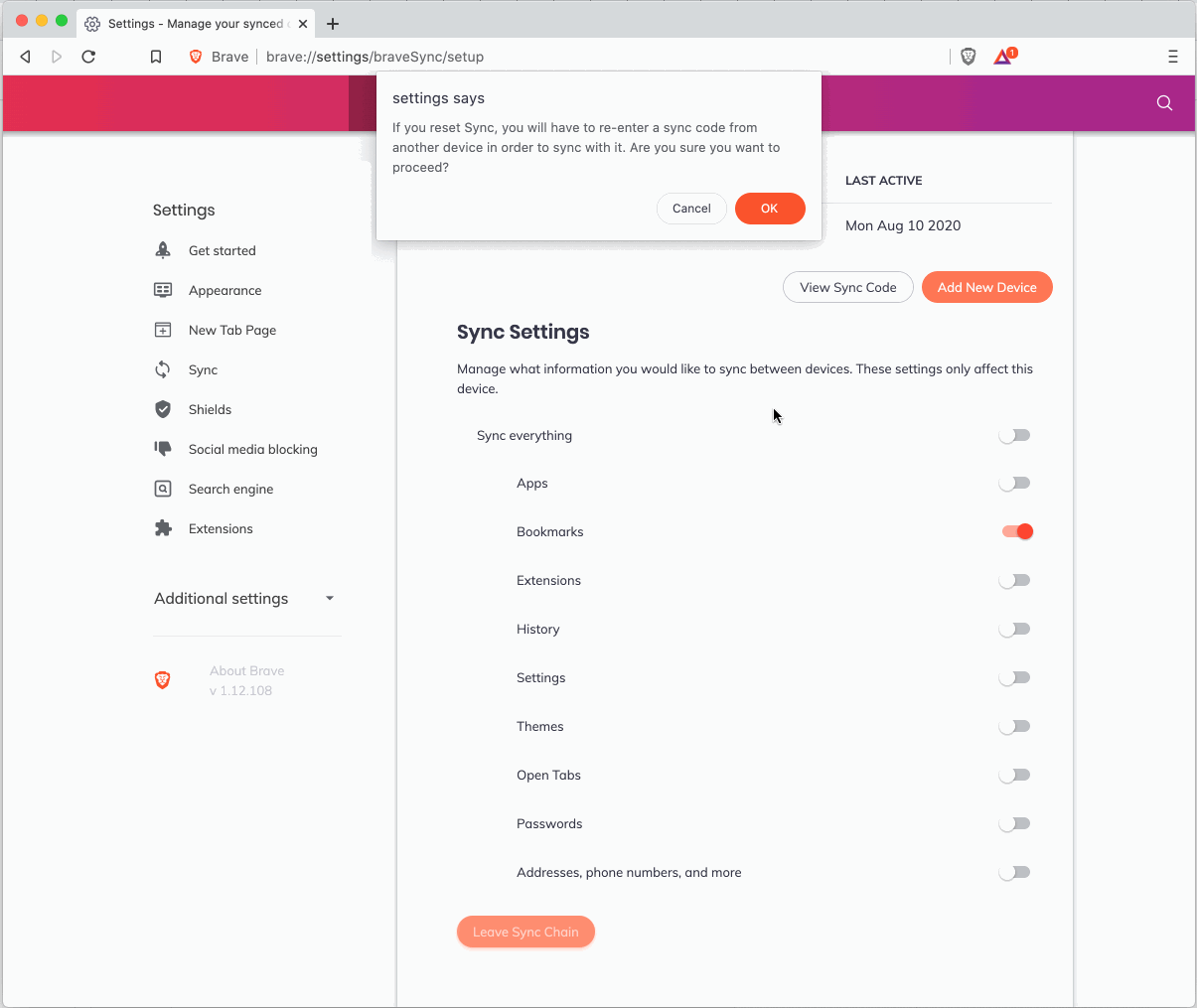The image size is (1197, 1008).
Task: Select the Extensions puzzle icon in sidebar
Action: click(163, 528)
